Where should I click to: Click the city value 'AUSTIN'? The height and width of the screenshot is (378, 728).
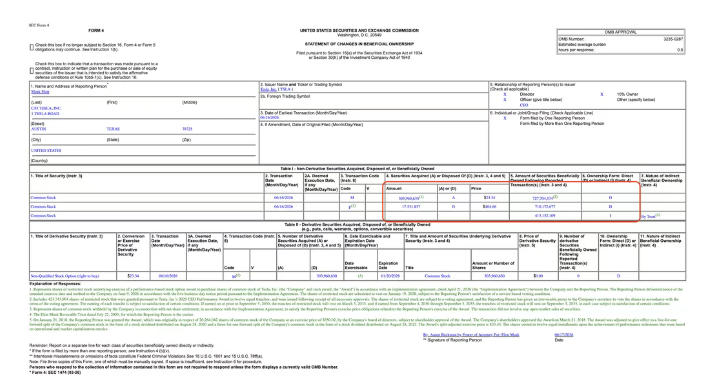39,129
